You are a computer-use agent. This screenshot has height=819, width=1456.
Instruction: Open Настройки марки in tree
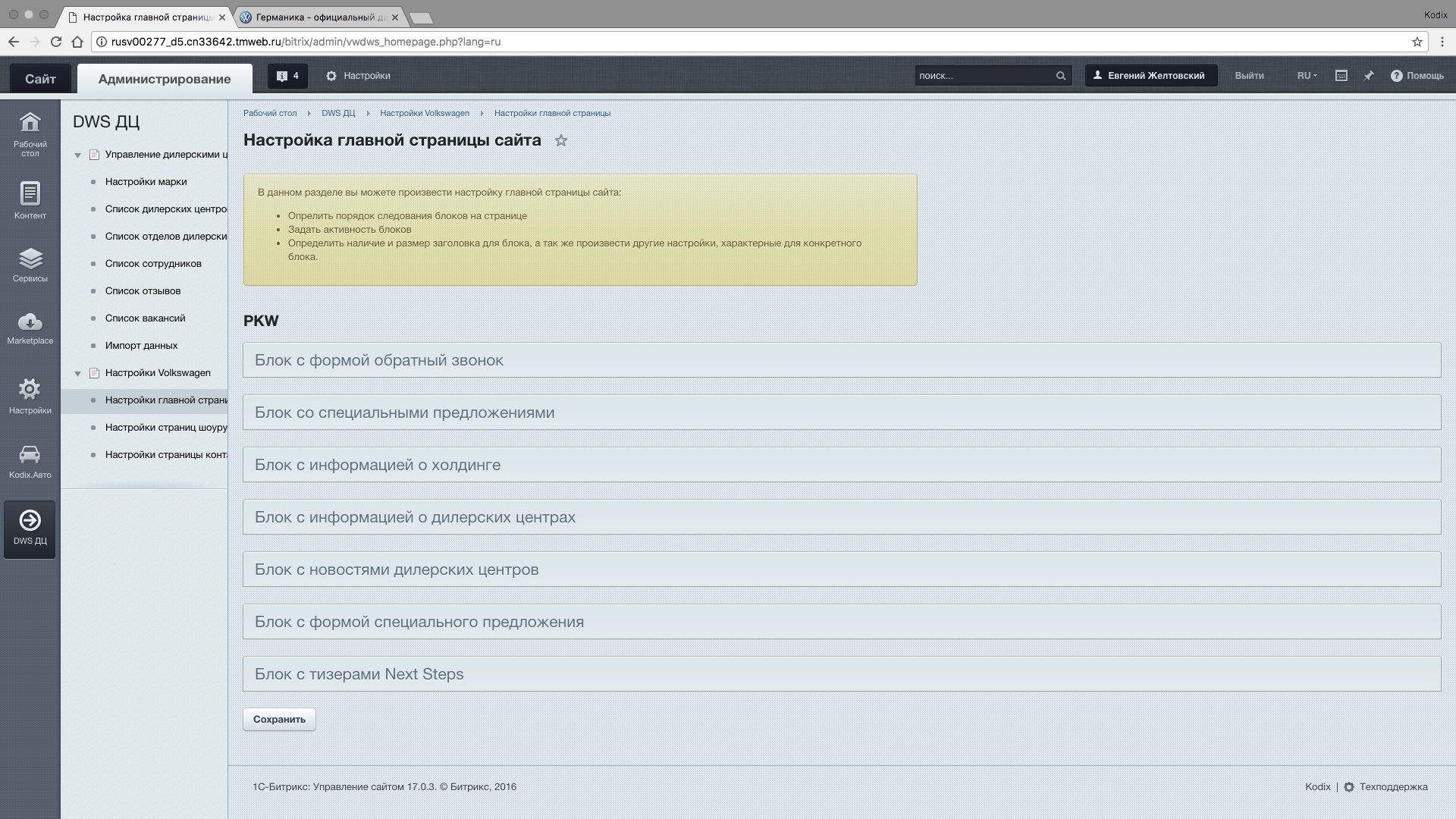pos(146,182)
